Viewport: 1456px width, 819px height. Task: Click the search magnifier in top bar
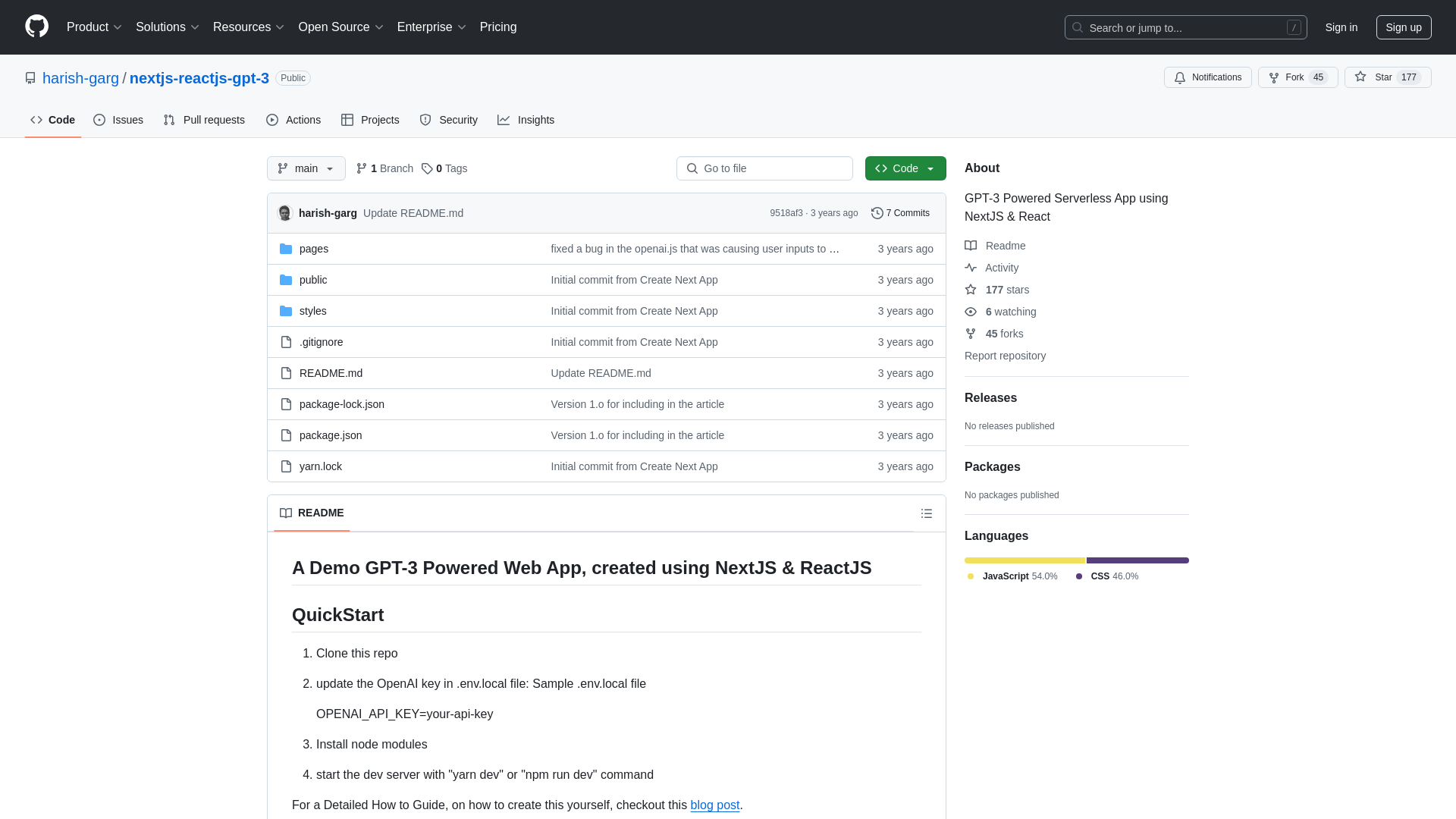point(1077,27)
